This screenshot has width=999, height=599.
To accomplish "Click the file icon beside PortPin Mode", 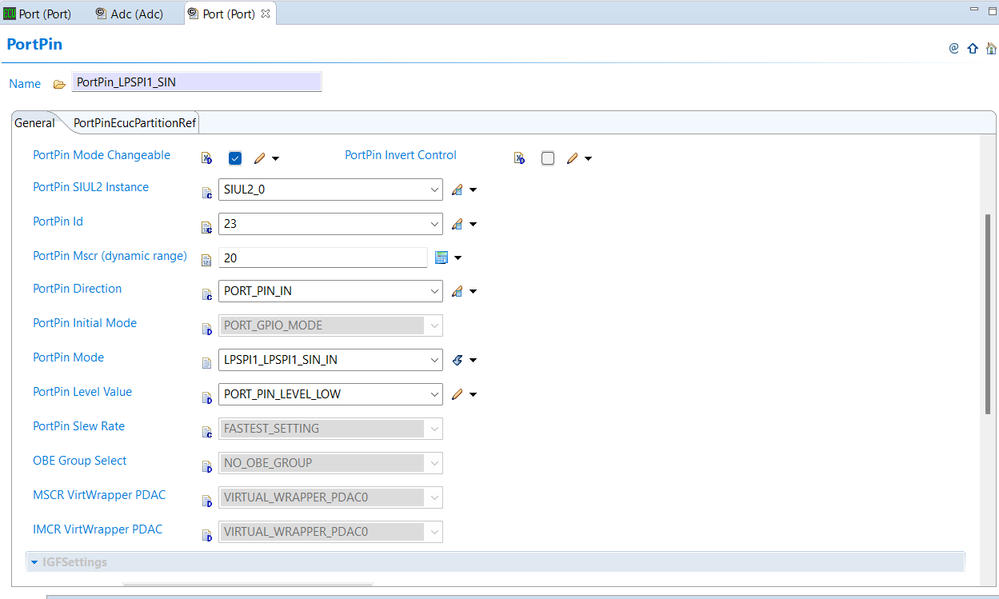I will [206, 363].
